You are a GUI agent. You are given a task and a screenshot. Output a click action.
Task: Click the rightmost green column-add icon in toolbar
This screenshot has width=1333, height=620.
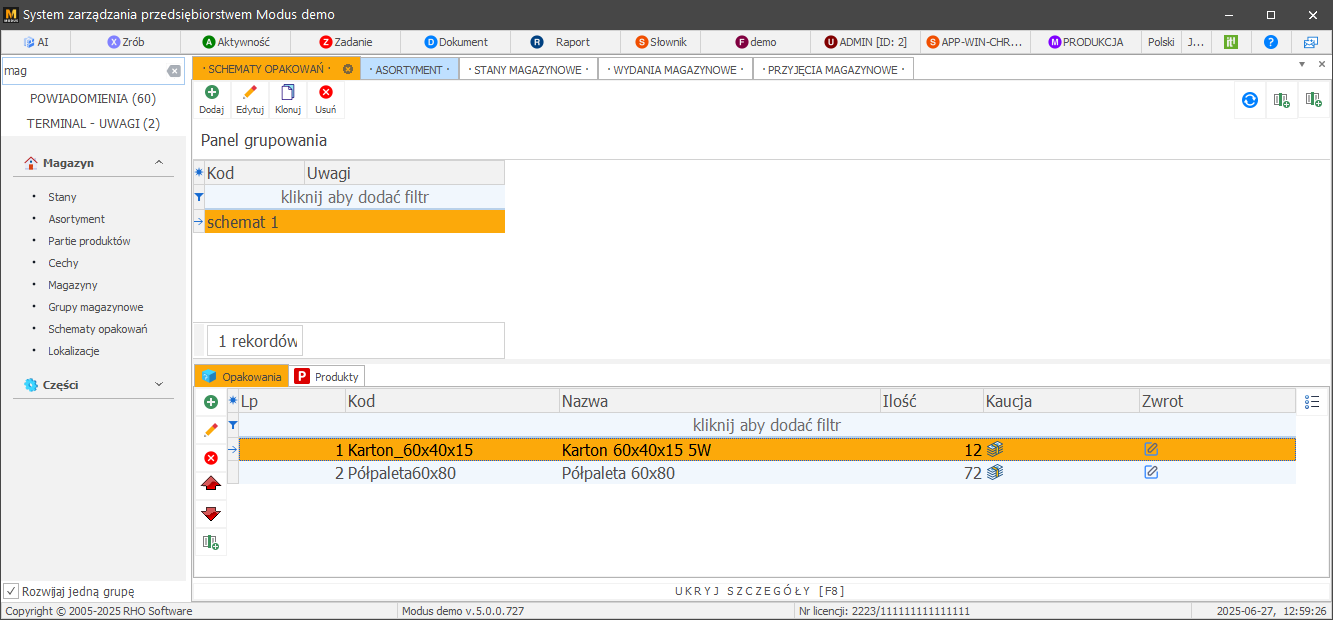pos(1313,100)
